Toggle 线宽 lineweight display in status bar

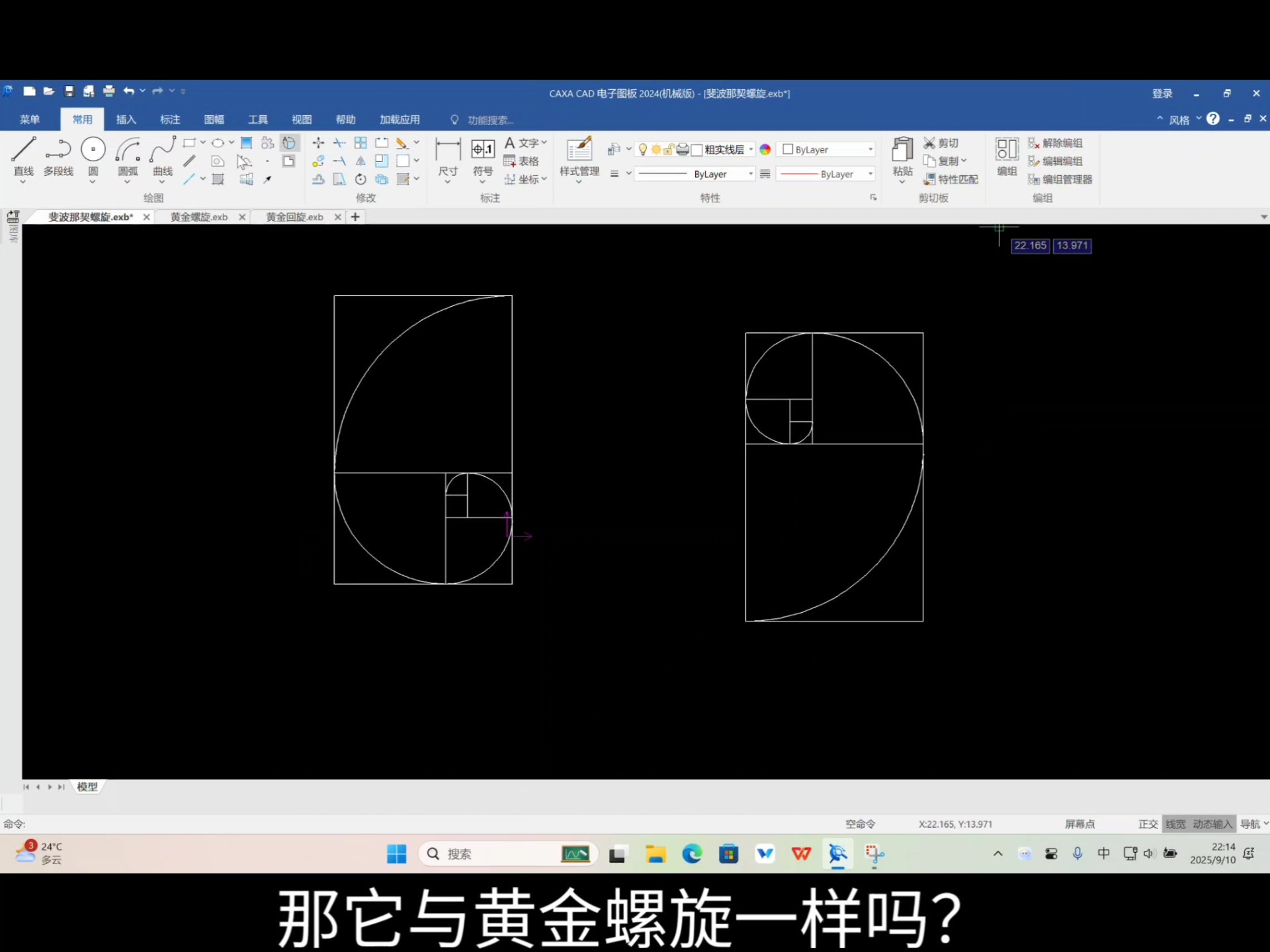pos(1175,824)
